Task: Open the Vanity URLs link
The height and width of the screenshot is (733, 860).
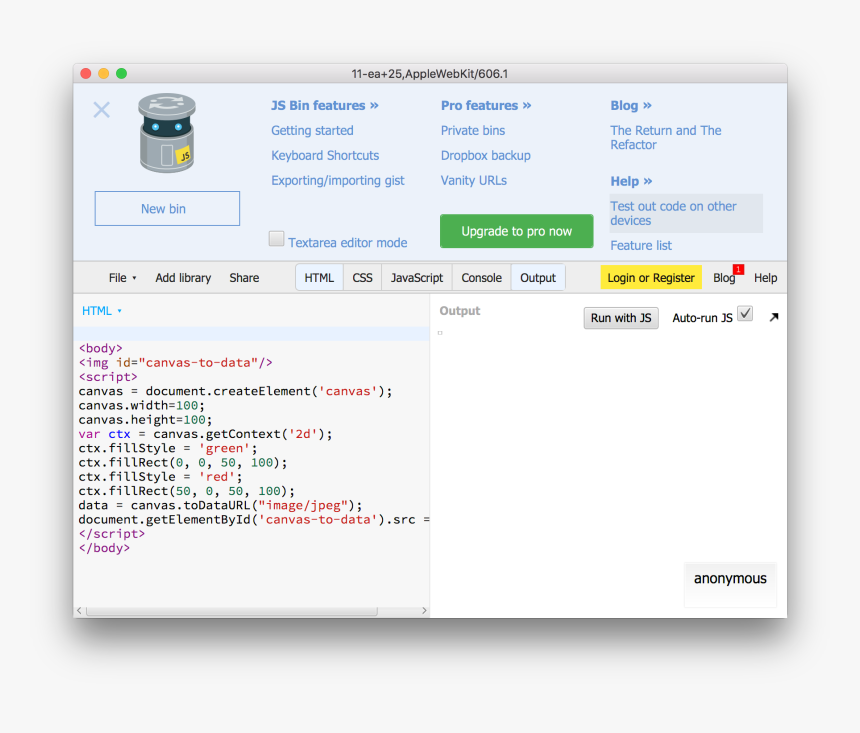Action: point(474,181)
